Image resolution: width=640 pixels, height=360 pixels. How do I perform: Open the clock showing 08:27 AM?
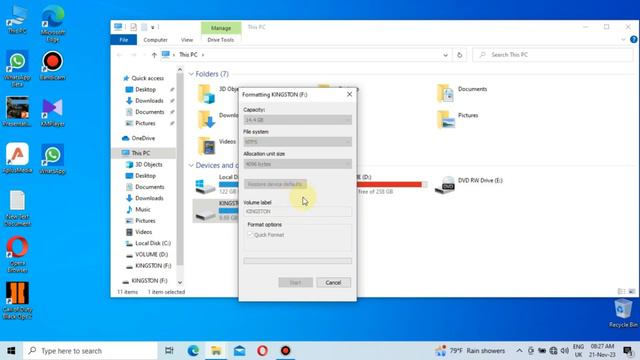coord(602,351)
